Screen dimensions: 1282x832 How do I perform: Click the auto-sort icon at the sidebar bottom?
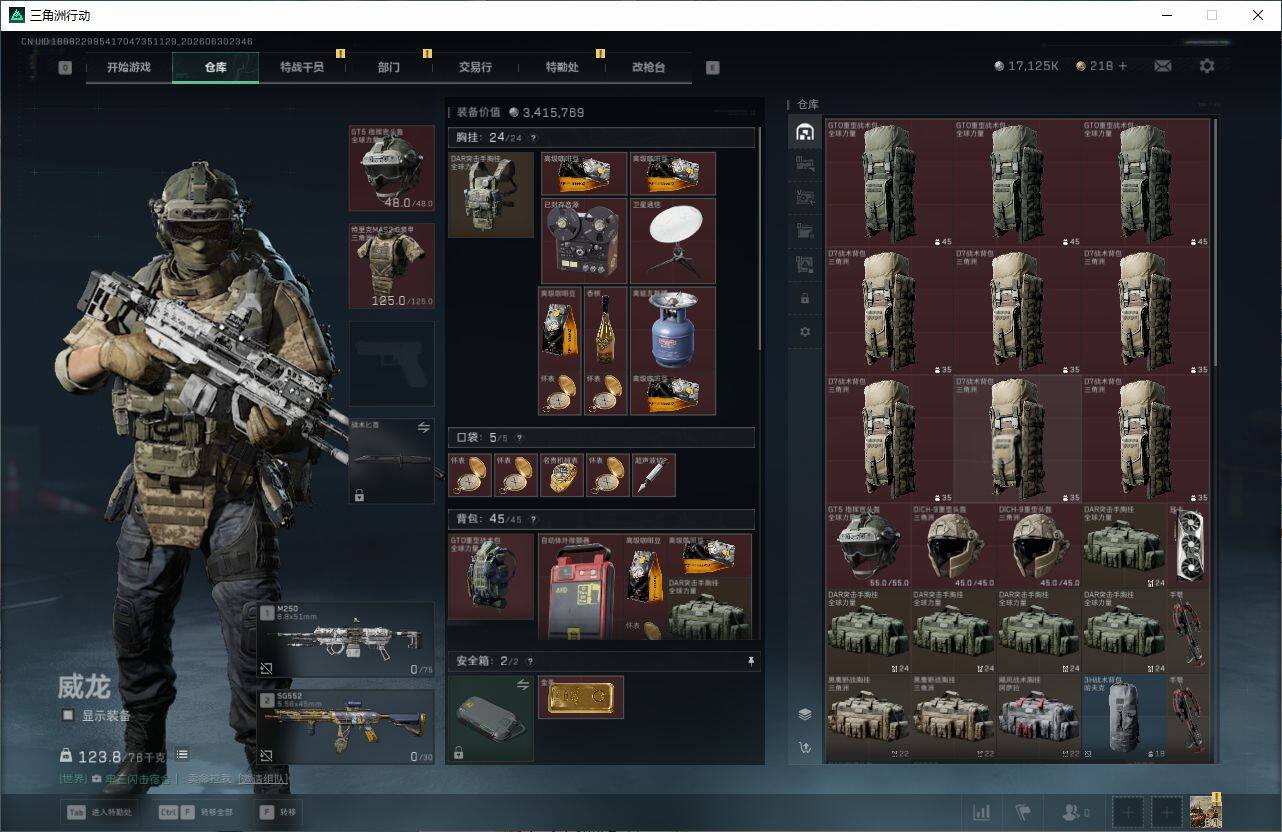(x=805, y=747)
